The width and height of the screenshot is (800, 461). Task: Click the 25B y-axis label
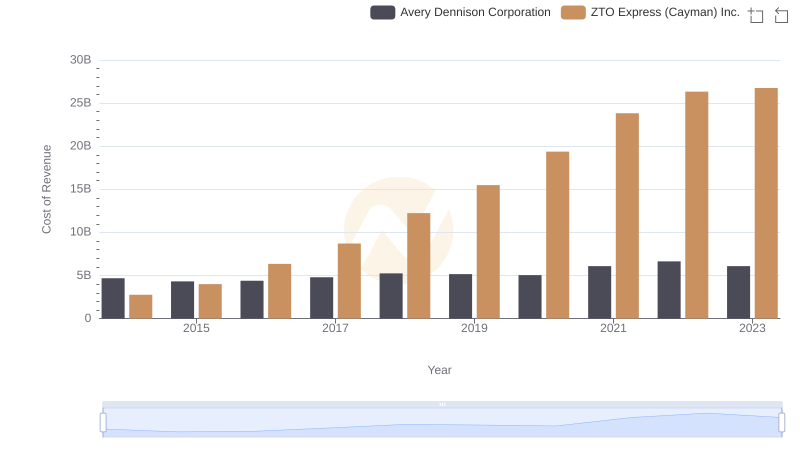81,103
